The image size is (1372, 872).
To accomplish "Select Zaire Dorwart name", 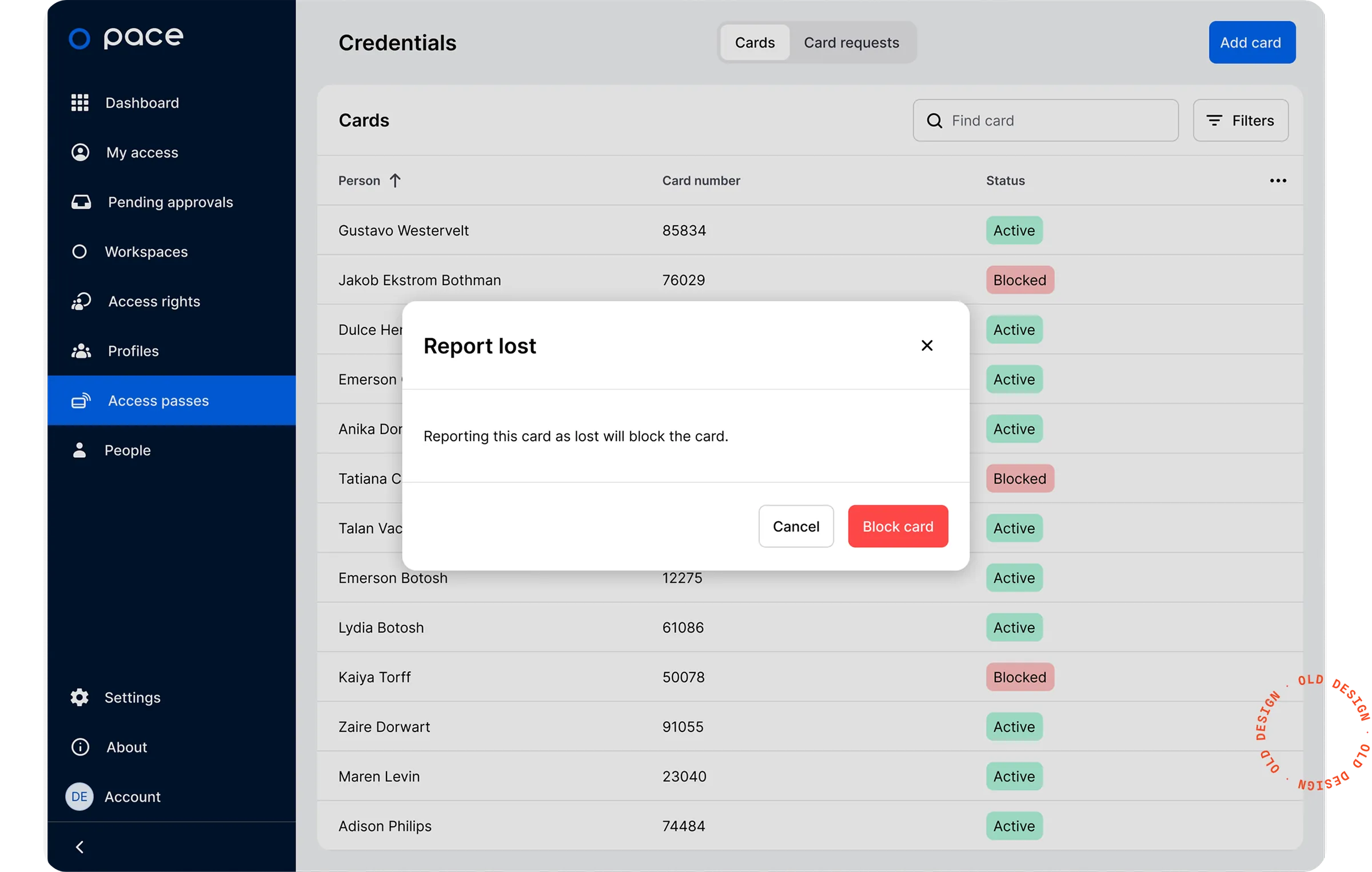I will (x=384, y=727).
